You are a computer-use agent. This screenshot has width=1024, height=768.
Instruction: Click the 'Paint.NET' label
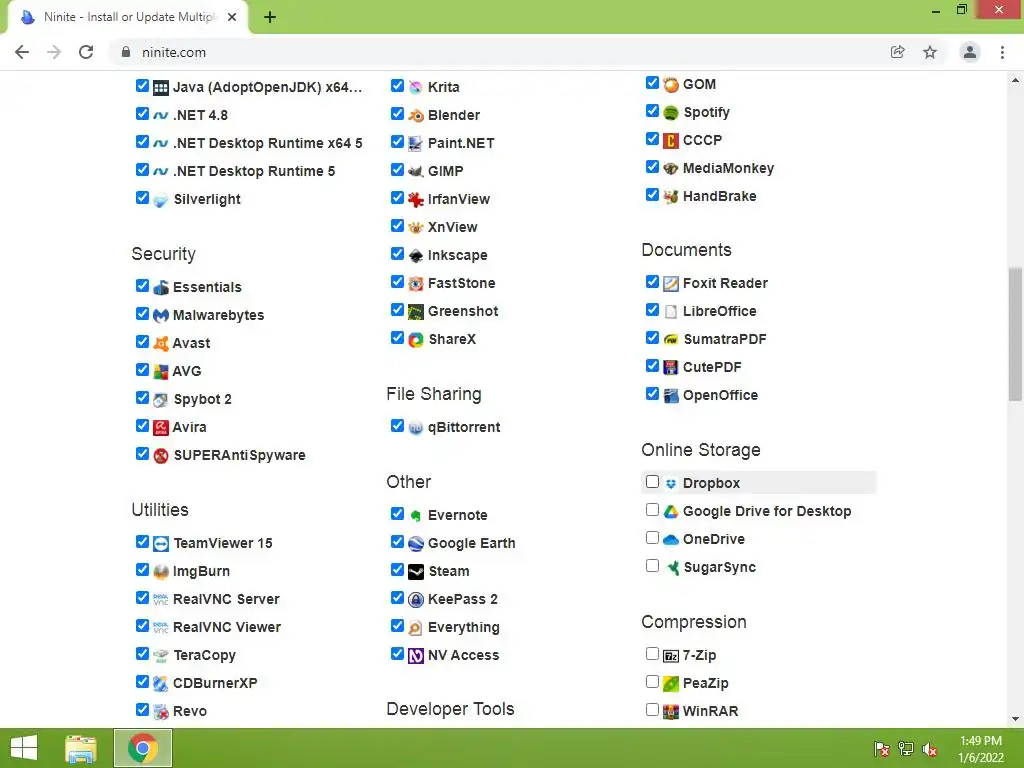pyautogui.click(x=461, y=143)
